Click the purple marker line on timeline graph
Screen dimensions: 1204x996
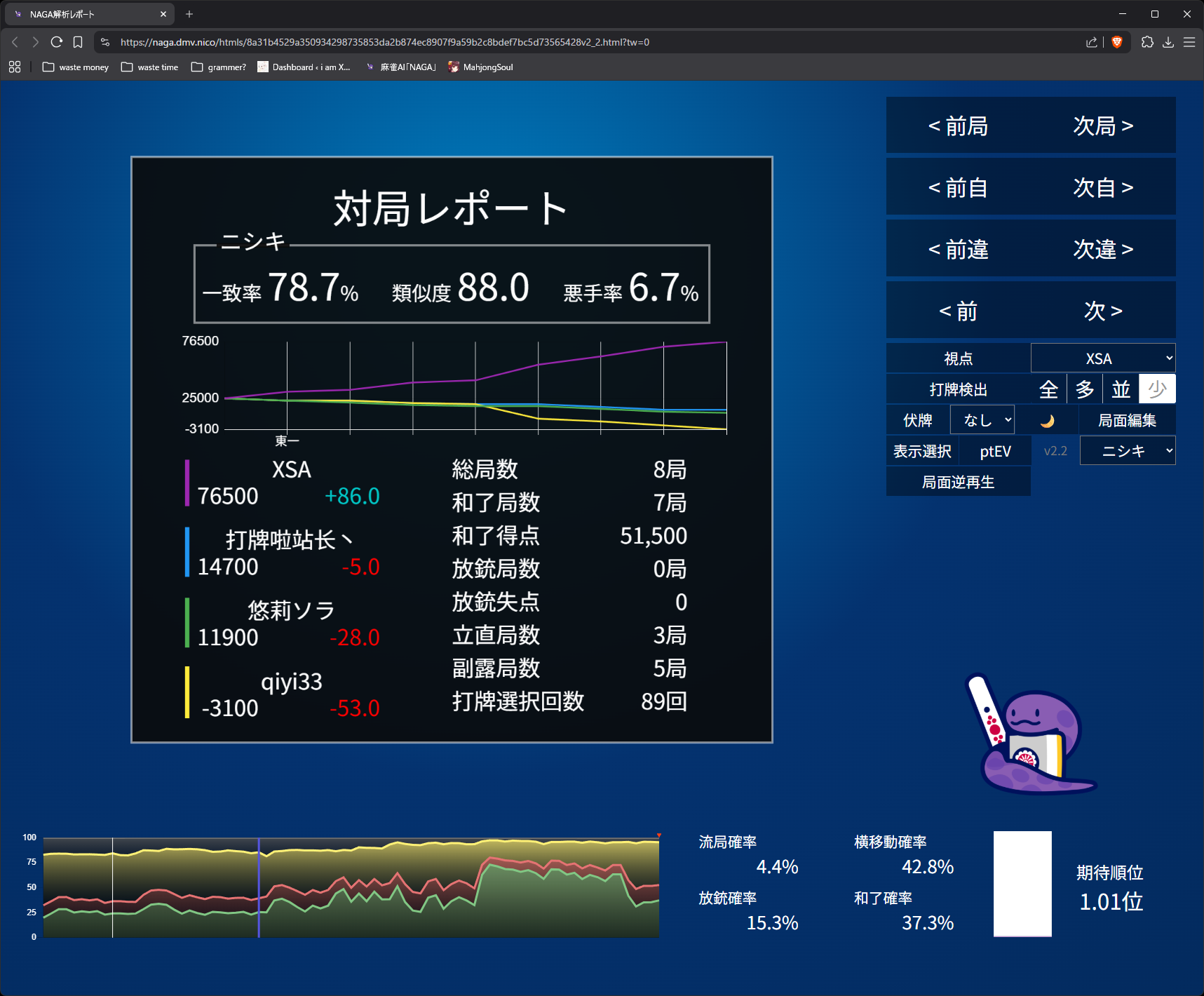[x=259, y=887]
